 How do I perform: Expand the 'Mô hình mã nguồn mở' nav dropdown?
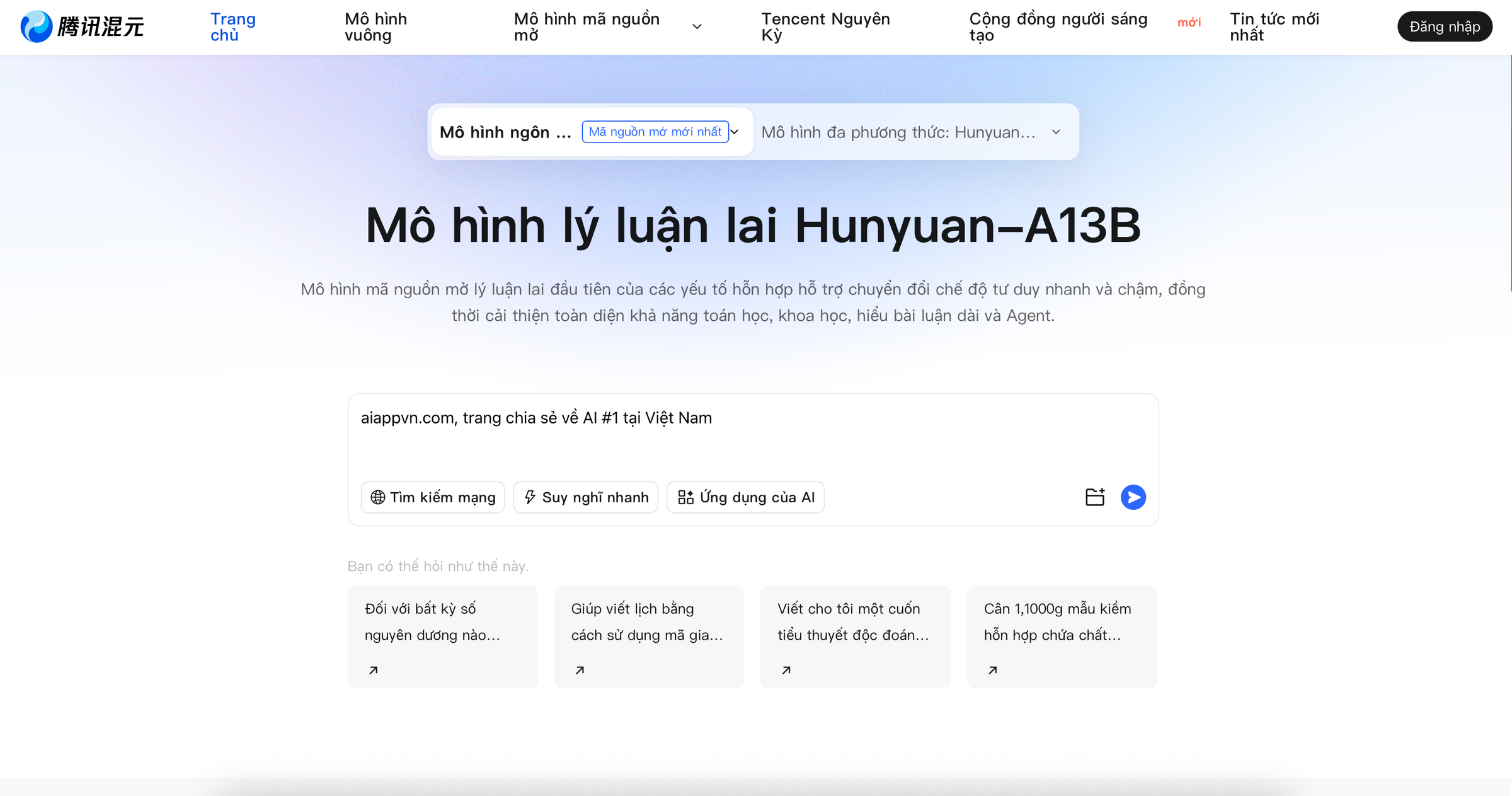point(697,26)
